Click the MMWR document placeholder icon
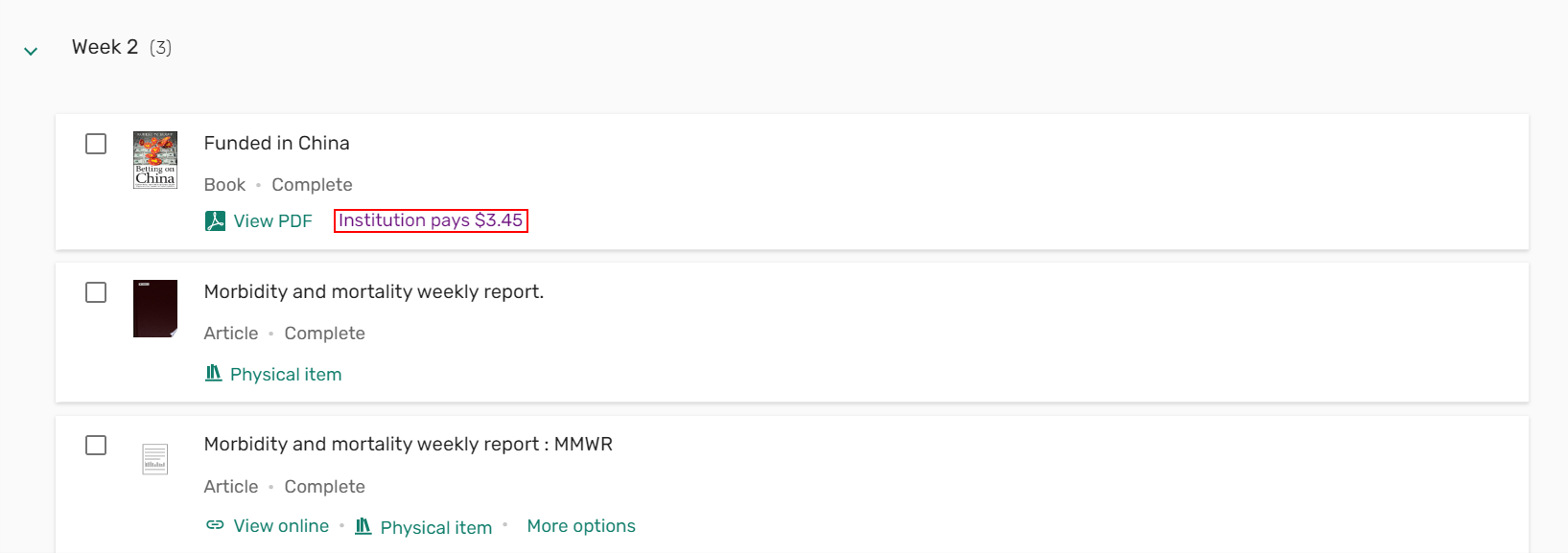The height and width of the screenshot is (553, 1568). pyautogui.click(x=155, y=459)
